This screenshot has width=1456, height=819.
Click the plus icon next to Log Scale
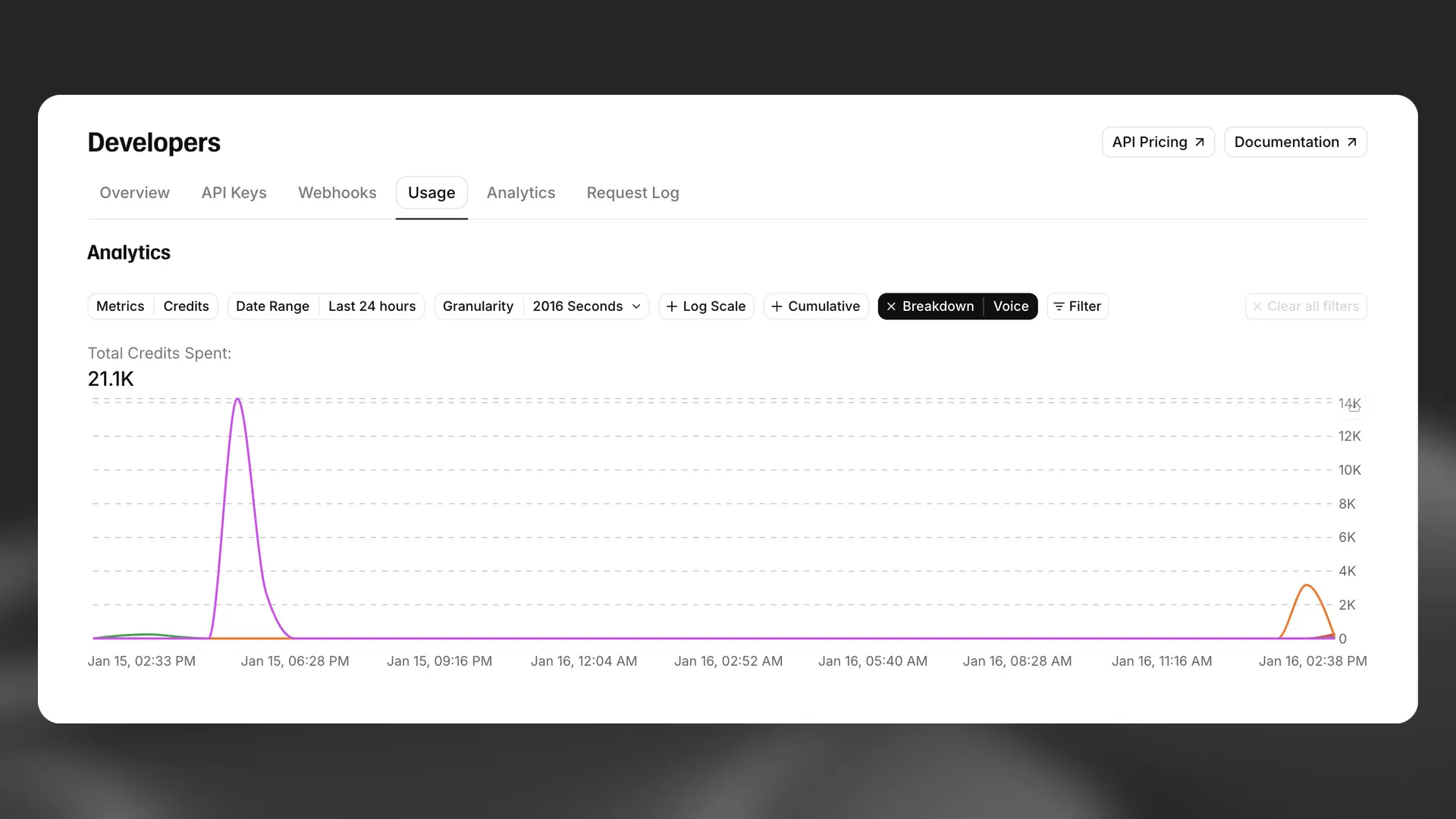coord(672,306)
